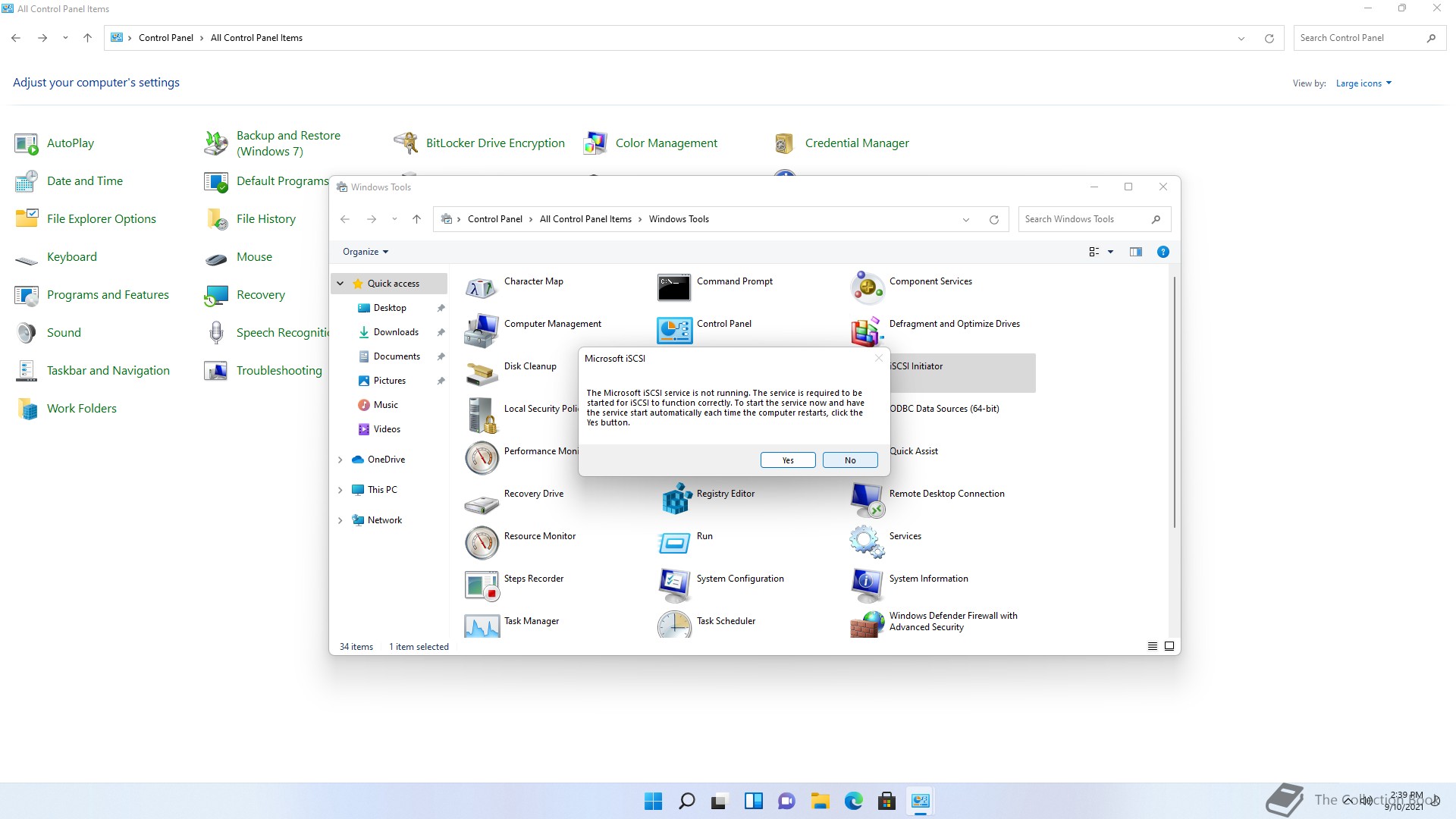Expand Network tree node
The width and height of the screenshot is (1456, 819).
(340, 520)
